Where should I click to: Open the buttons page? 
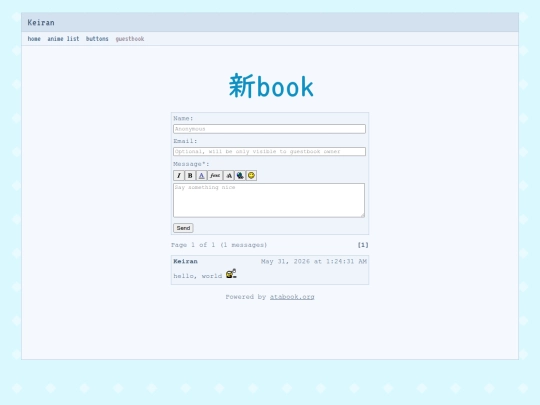coord(97,39)
